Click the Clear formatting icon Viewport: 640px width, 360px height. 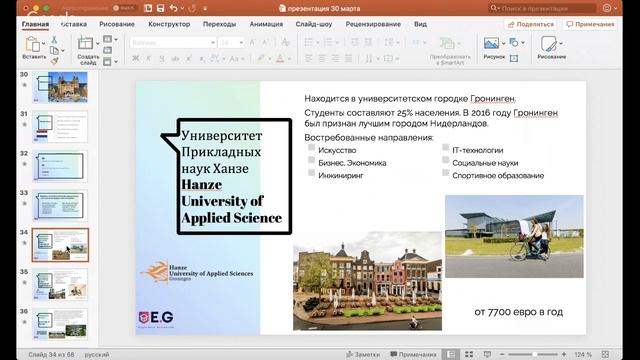pyautogui.click(x=285, y=42)
